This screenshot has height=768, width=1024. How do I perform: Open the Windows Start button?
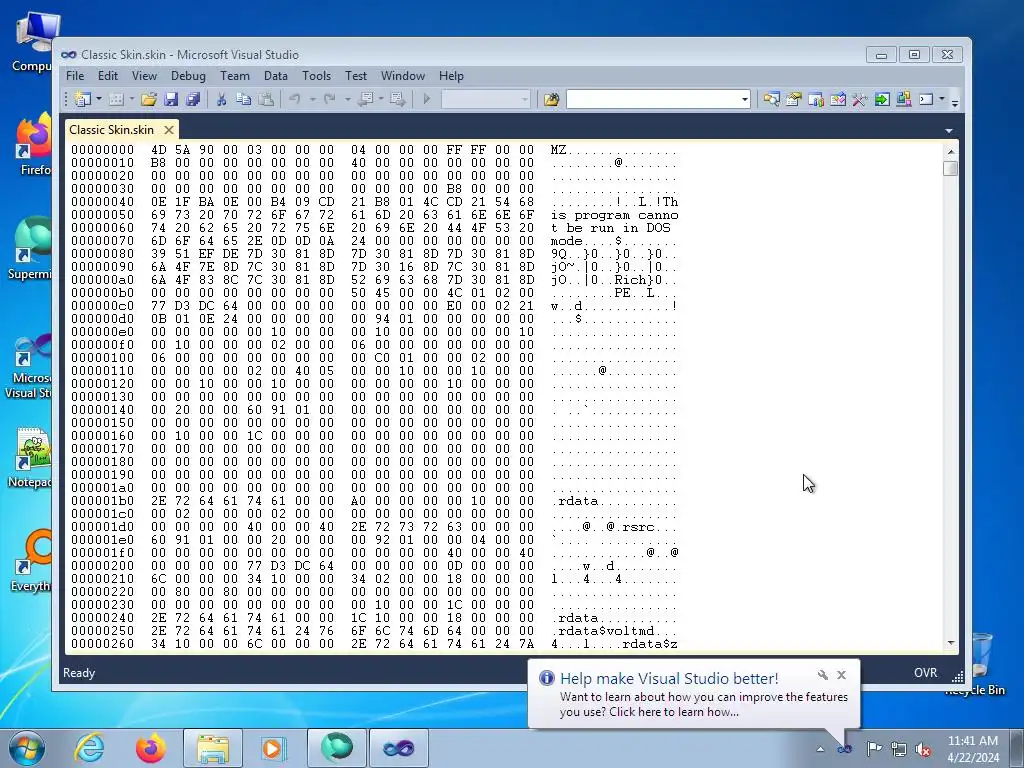coord(27,748)
